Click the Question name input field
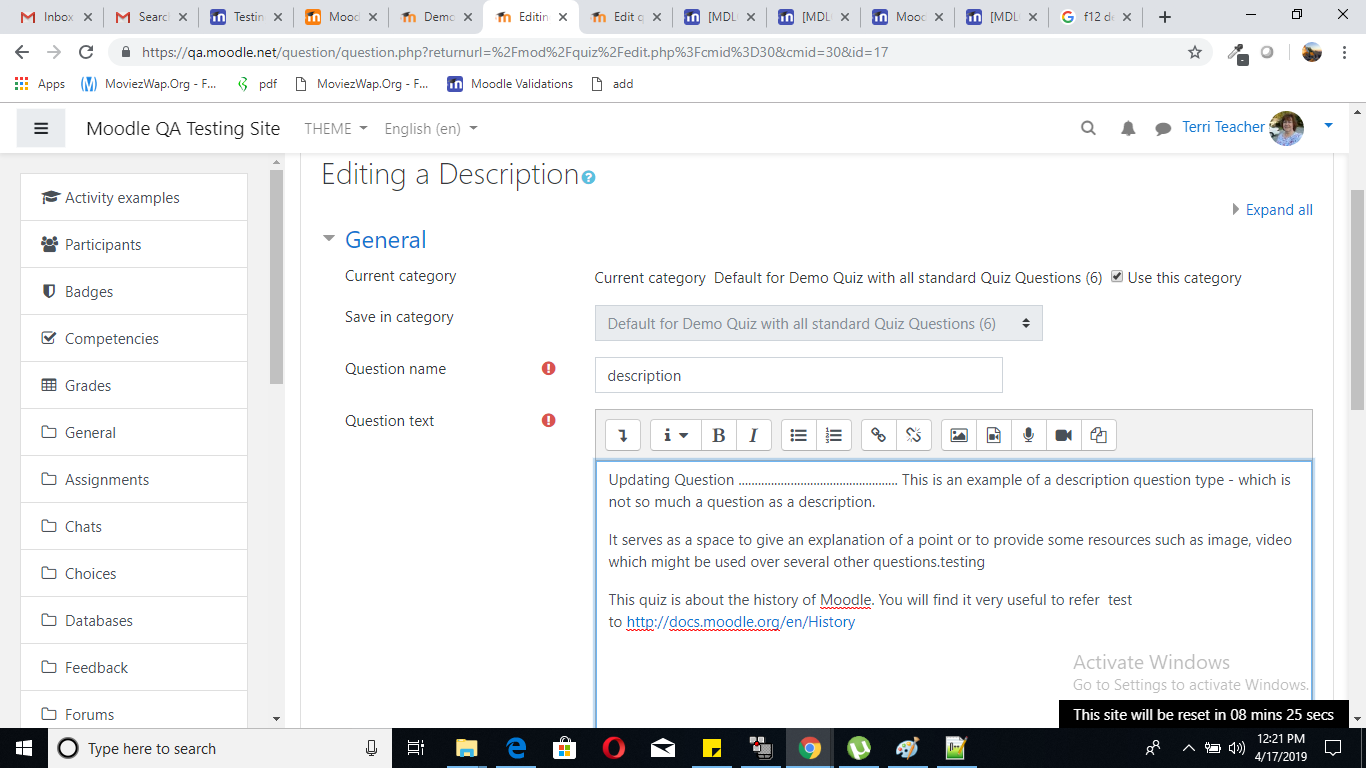 (798, 375)
